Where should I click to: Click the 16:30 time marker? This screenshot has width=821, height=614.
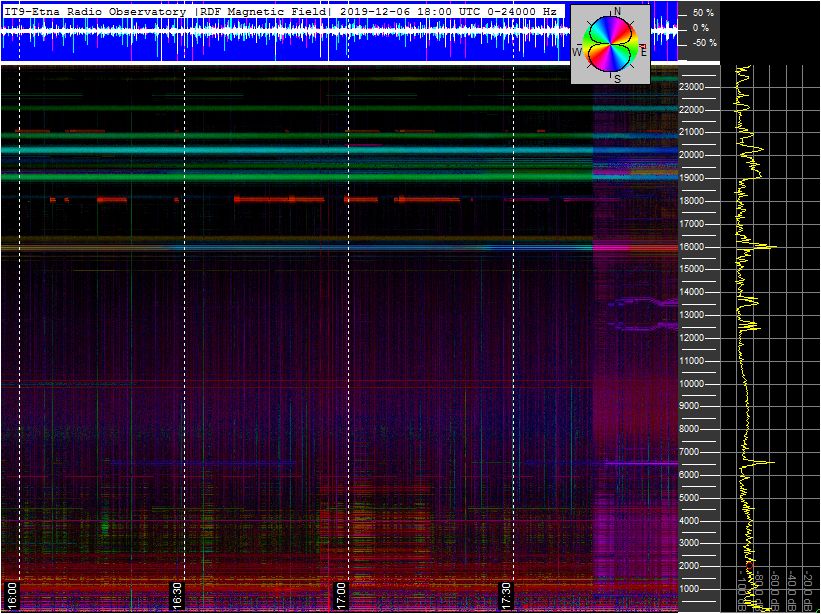click(177, 595)
